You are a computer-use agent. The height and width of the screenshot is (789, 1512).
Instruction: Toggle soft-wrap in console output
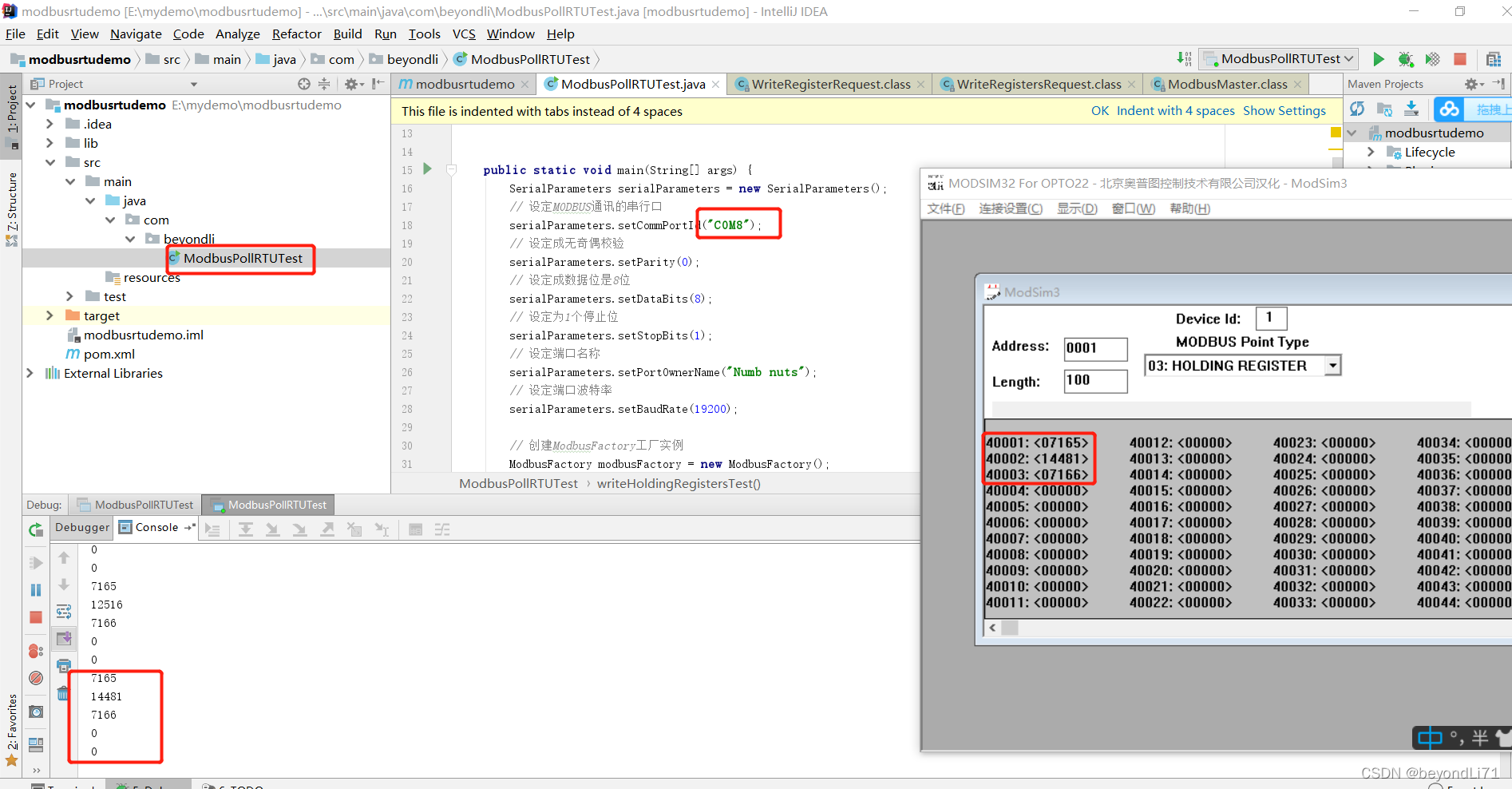tap(64, 612)
